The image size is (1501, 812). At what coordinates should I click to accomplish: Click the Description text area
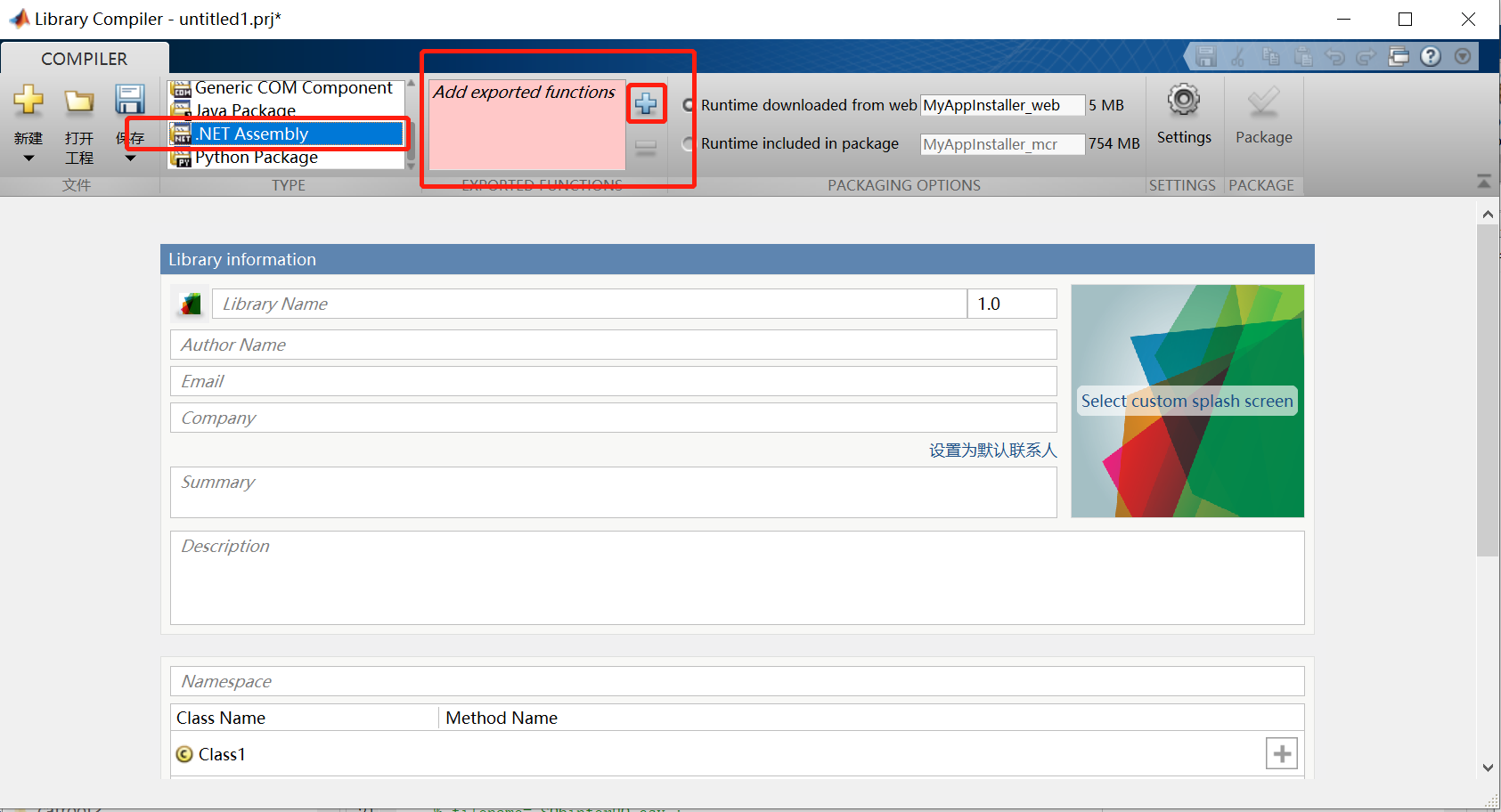coord(738,578)
